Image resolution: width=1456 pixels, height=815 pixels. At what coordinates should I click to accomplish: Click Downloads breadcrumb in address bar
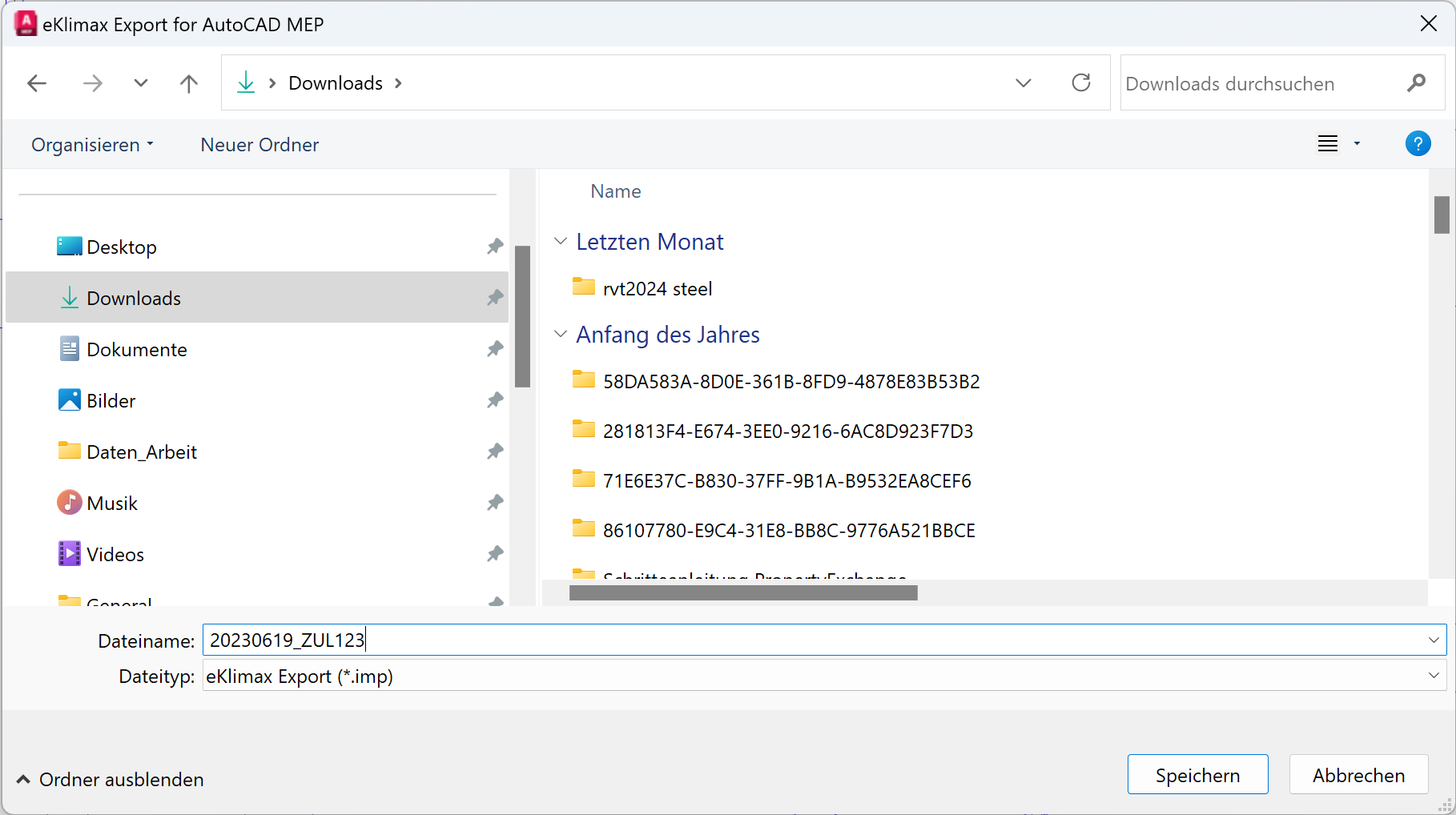336,83
